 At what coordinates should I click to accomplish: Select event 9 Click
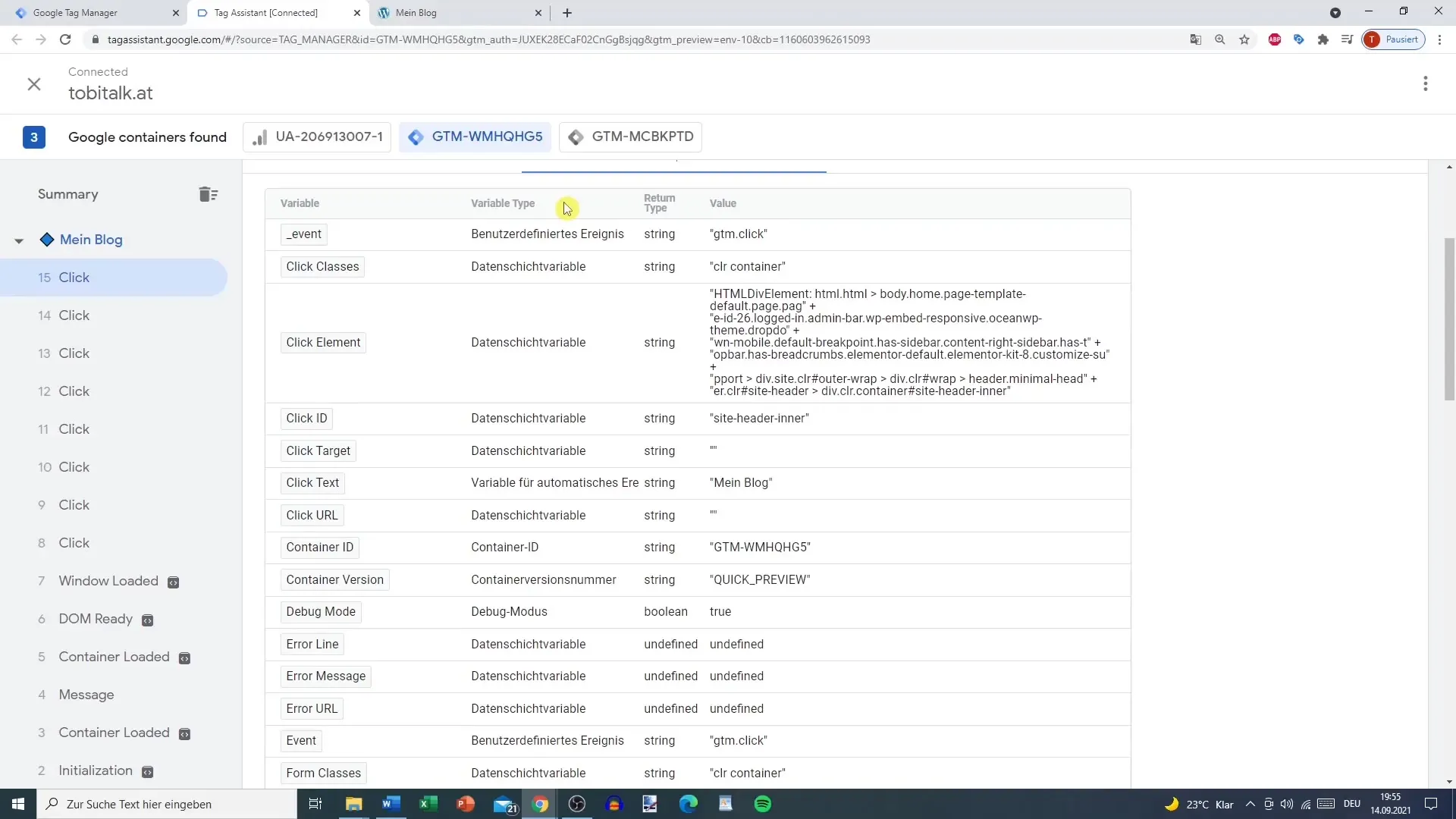[114, 505]
